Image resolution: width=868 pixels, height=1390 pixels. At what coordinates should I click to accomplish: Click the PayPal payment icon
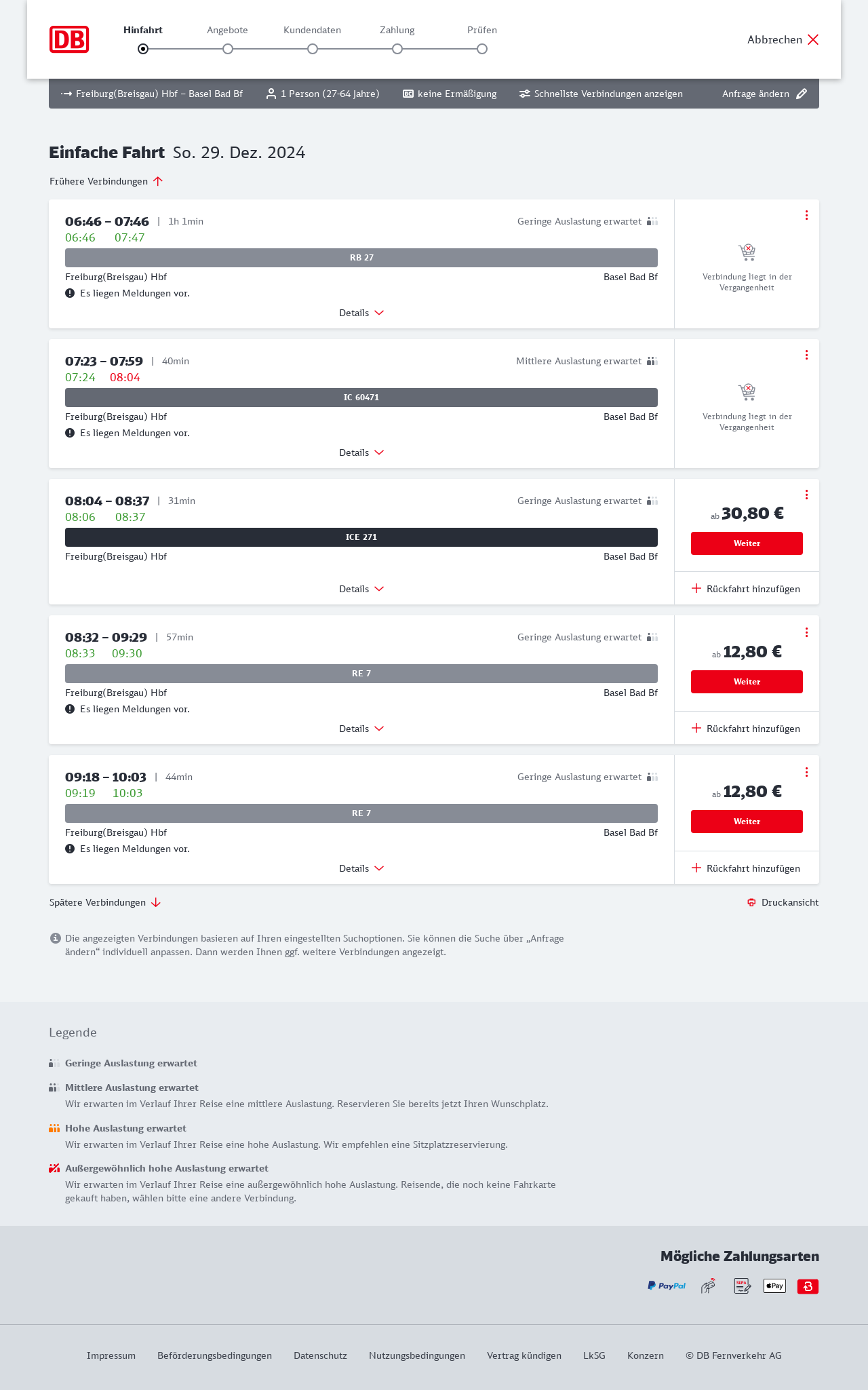click(x=667, y=1286)
